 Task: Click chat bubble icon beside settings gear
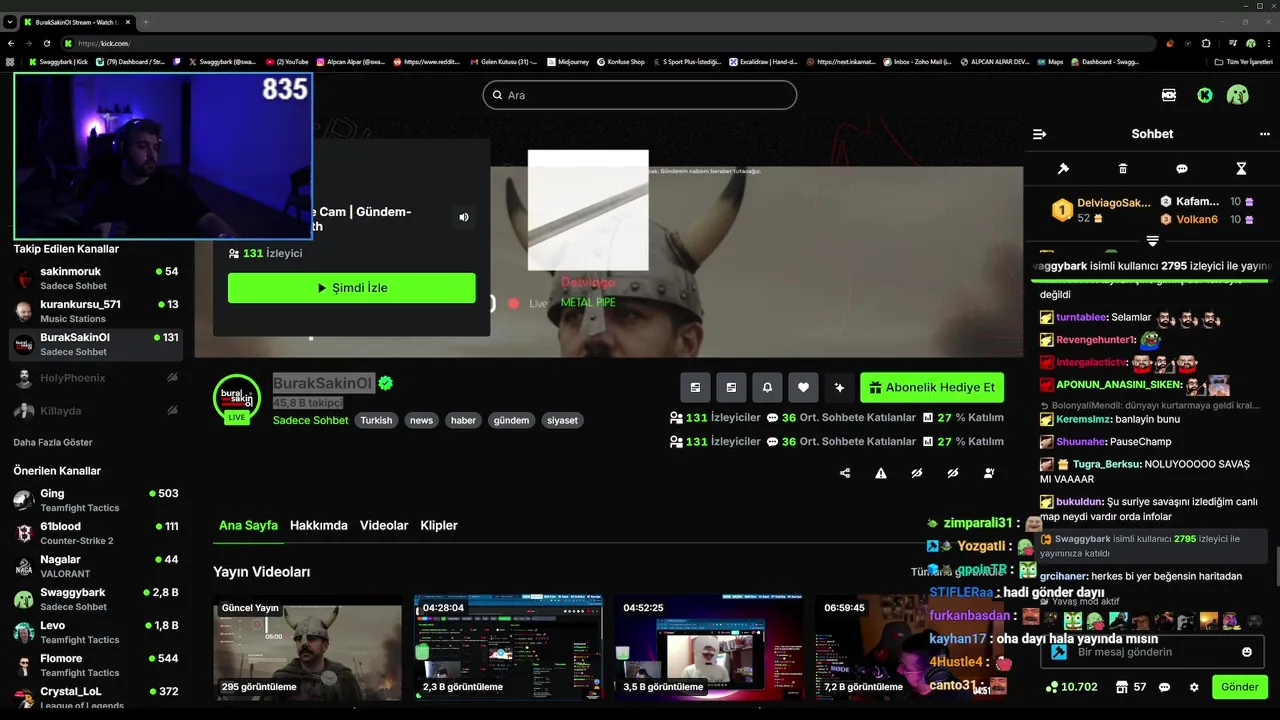1164,687
